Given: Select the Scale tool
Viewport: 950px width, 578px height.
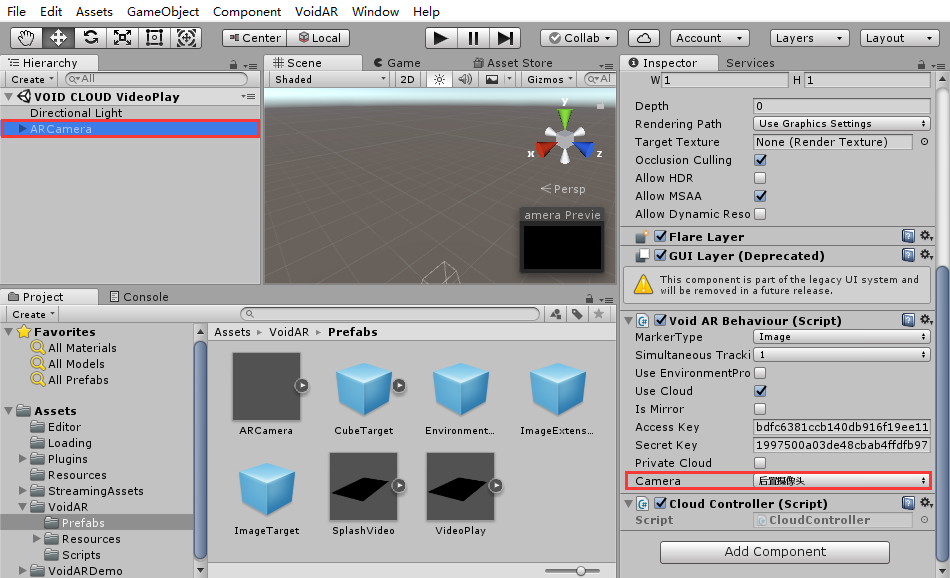Looking at the screenshot, I should pos(122,38).
